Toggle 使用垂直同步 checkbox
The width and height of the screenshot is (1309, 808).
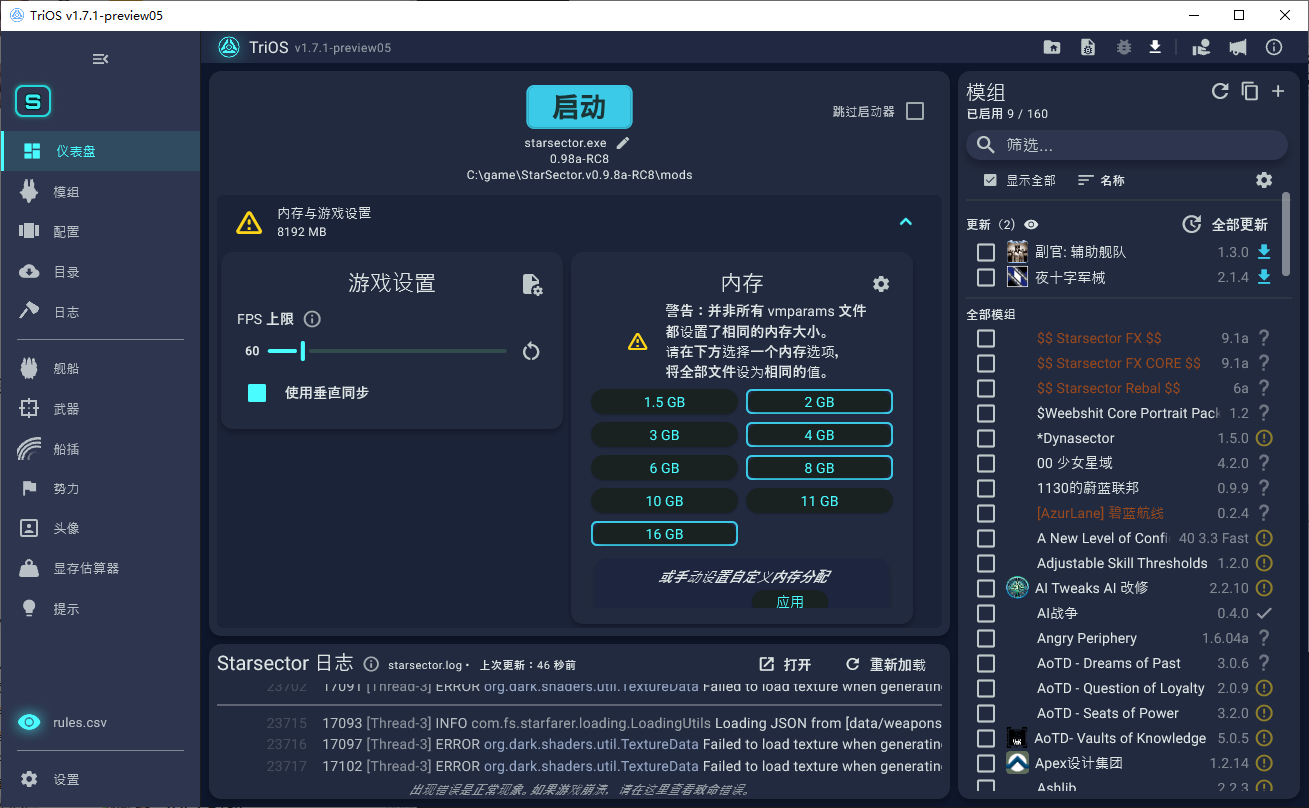point(257,393)
